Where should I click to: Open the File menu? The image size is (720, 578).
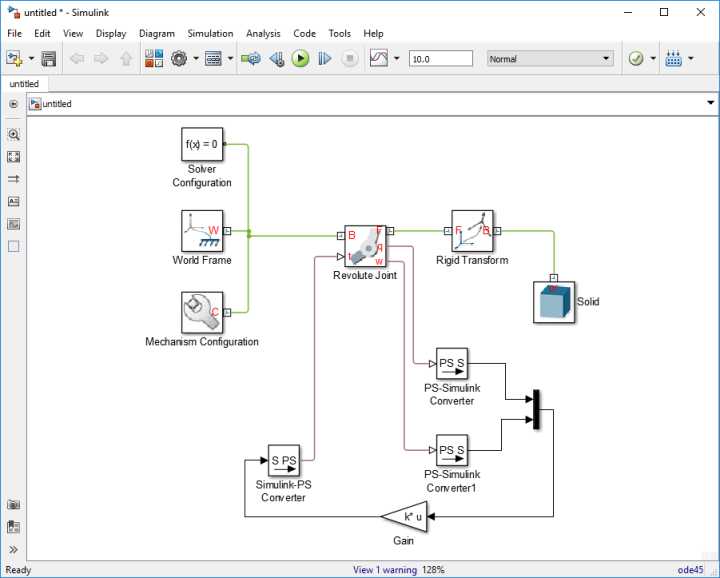tap(14, 34)
